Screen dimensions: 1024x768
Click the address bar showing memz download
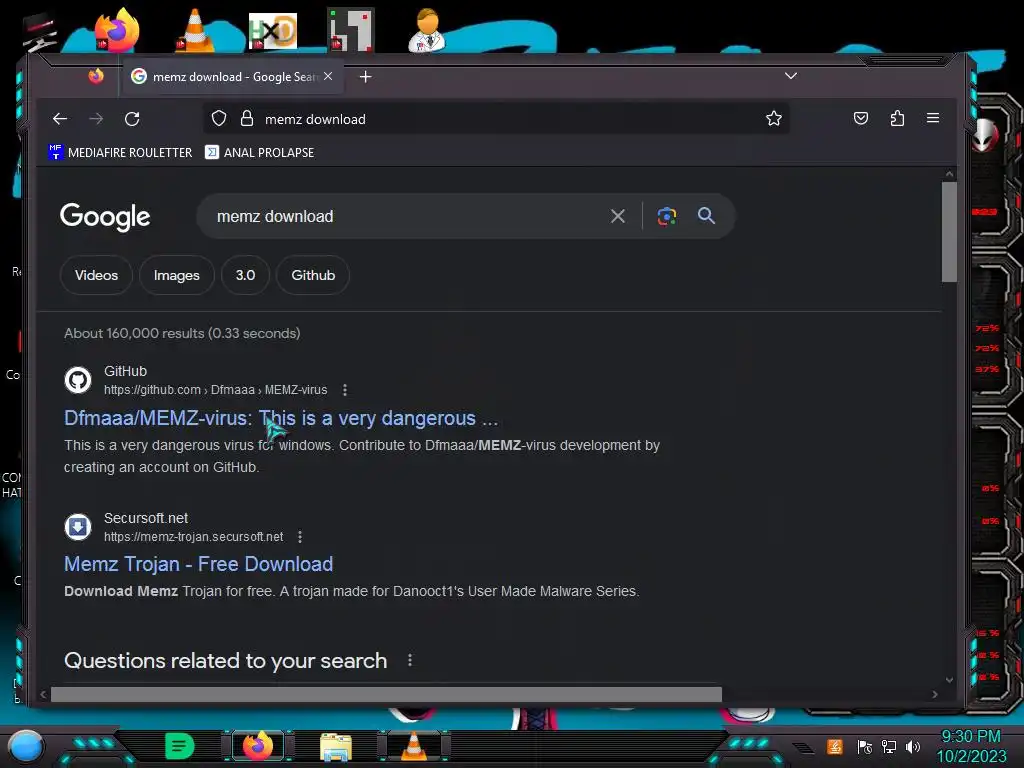[x=496, y=119]
